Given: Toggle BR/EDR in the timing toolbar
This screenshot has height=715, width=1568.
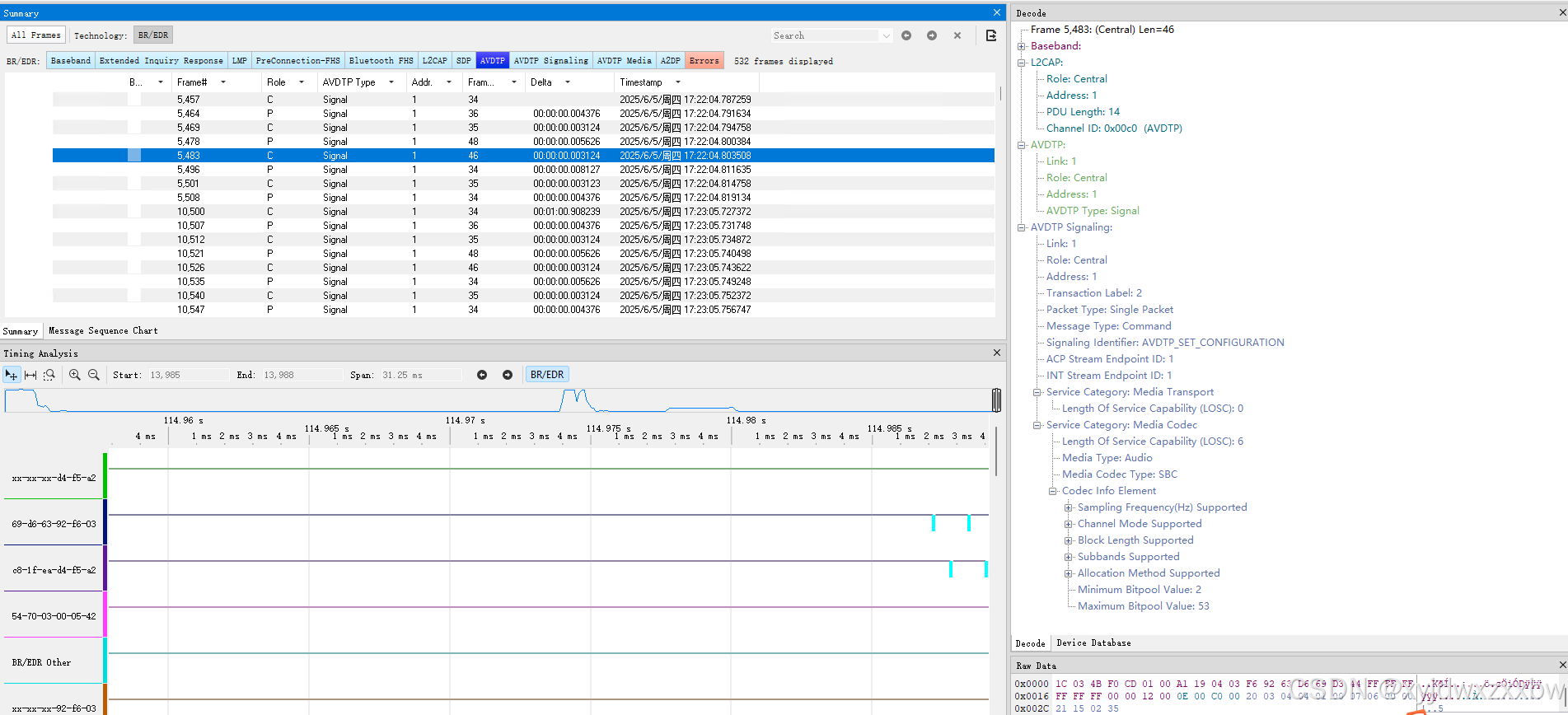Looking at the screenshot, I should click(x=547, y=375).
